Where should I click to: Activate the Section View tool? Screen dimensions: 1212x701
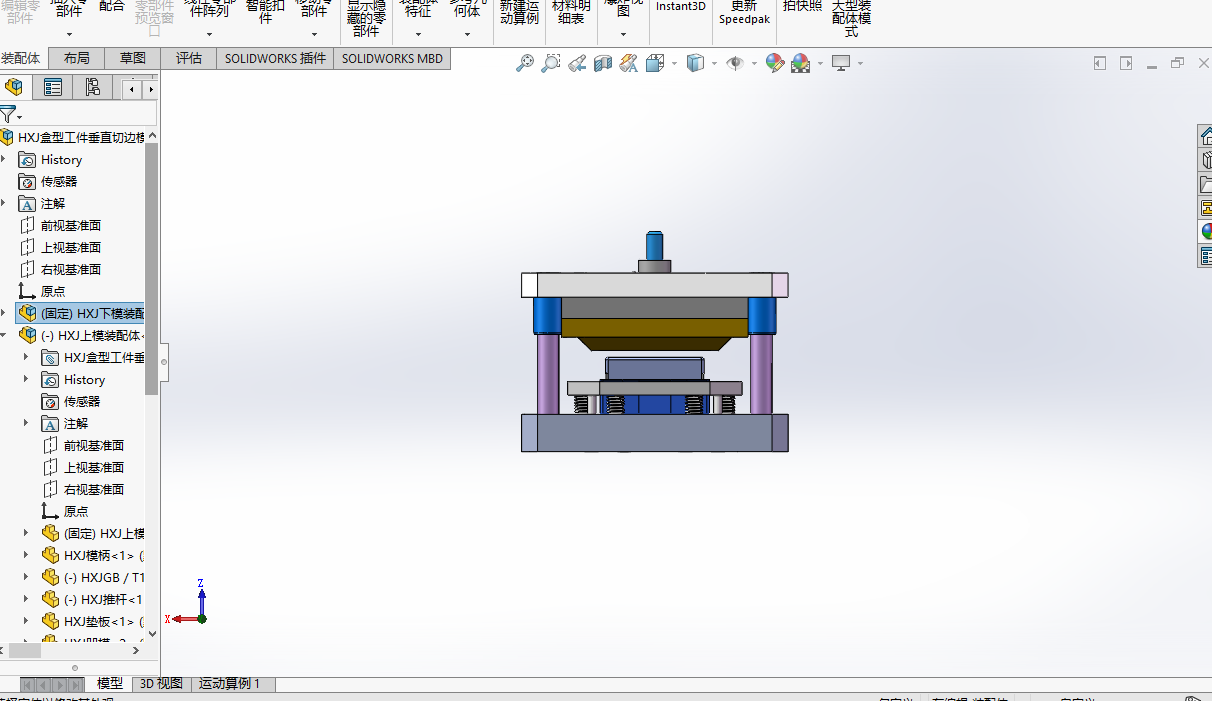point(603,64)
